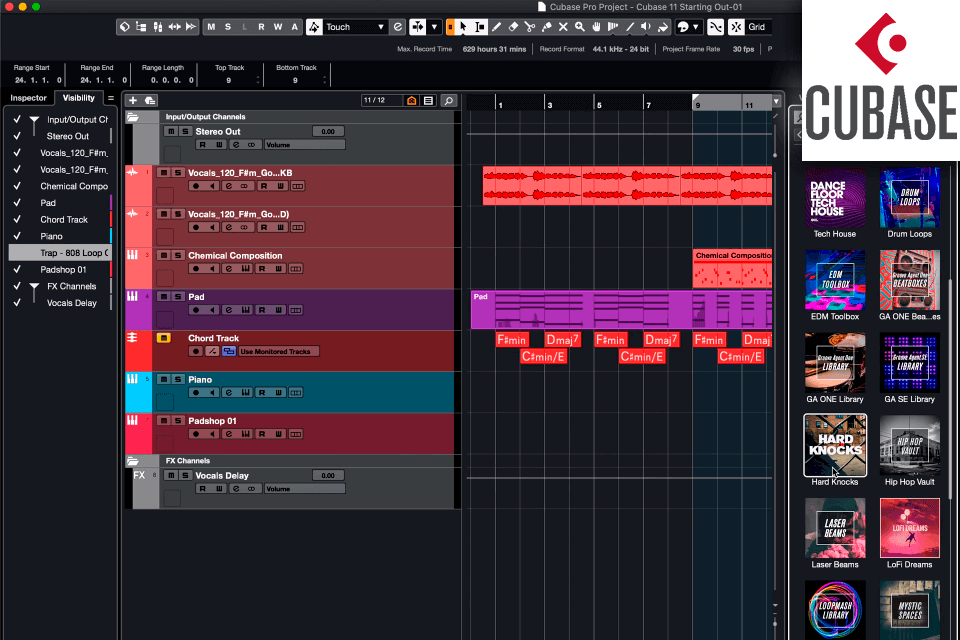Uncheck visibility of Vocals Delay

17,303
